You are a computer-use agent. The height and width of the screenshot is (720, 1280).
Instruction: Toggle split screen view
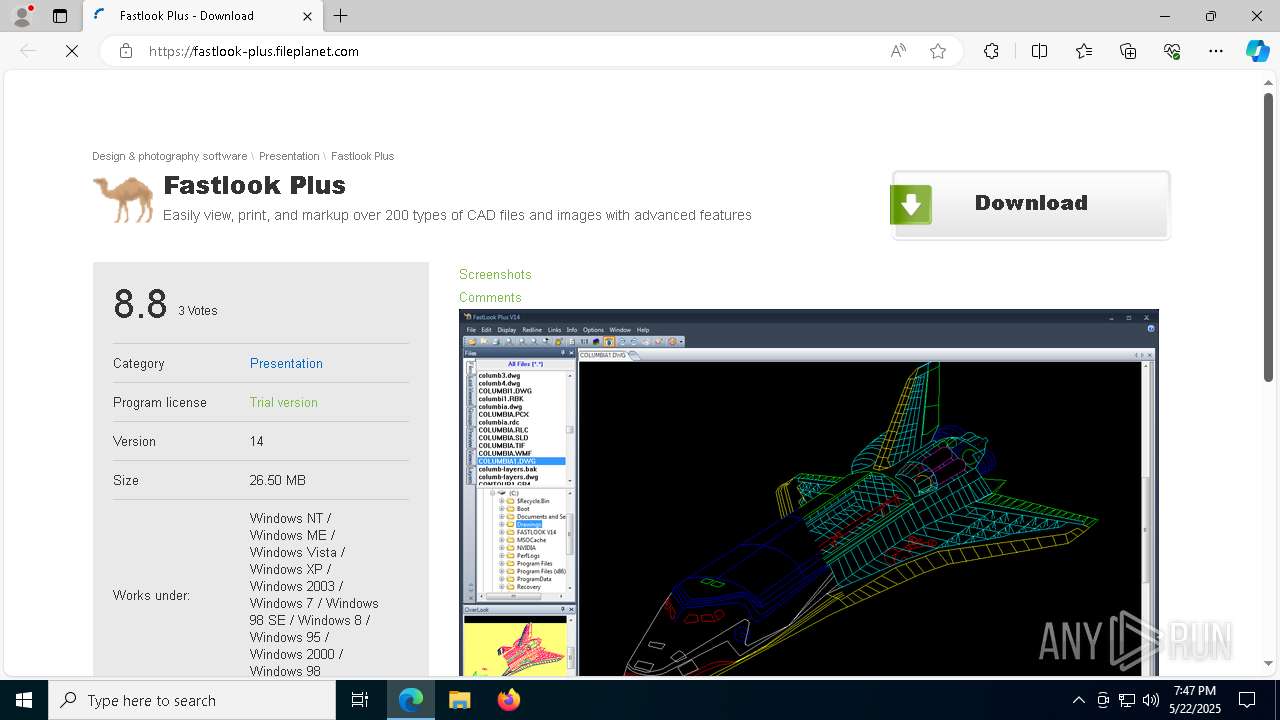coord(1039,51)
